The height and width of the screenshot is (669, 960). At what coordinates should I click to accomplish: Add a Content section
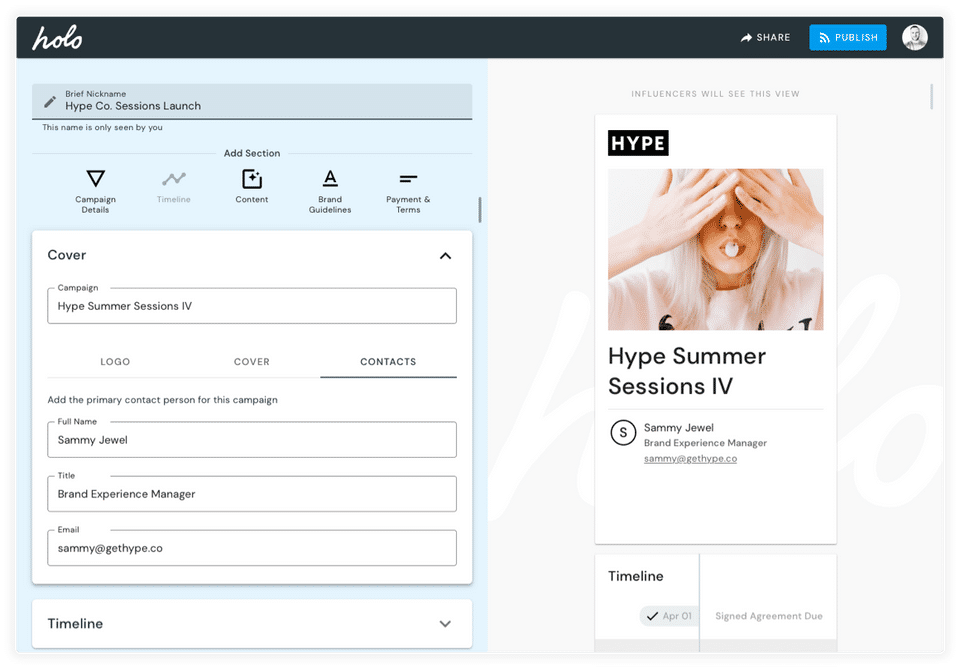[x=252, y=187]
